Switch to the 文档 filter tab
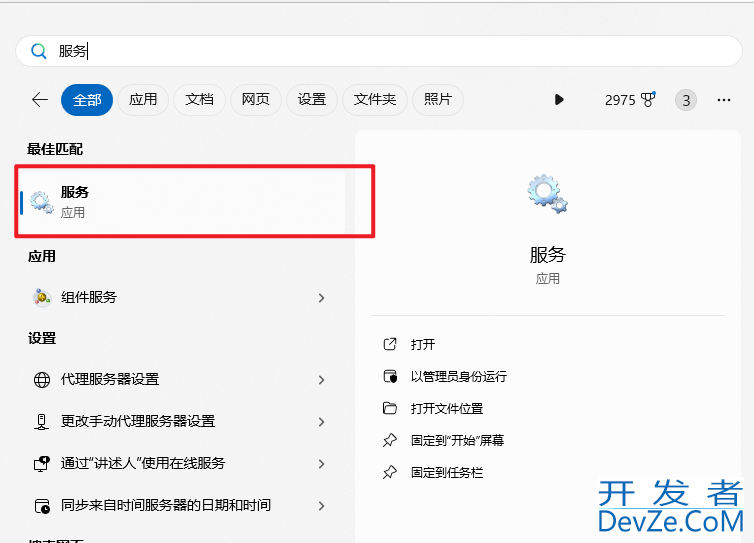Image resolution: width=754 pixels, height=543 pixels. point(200,99)
